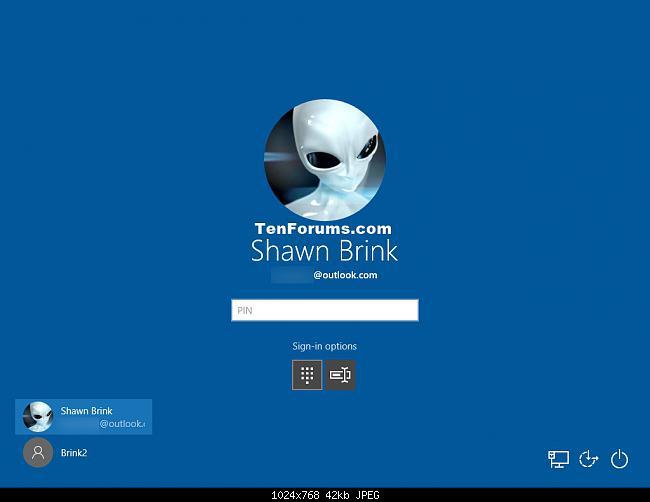The width and height of the screenshot is (650, 502).
Task: Select the PIN keypad sign-in option
Action: click(x=307, y=375)
